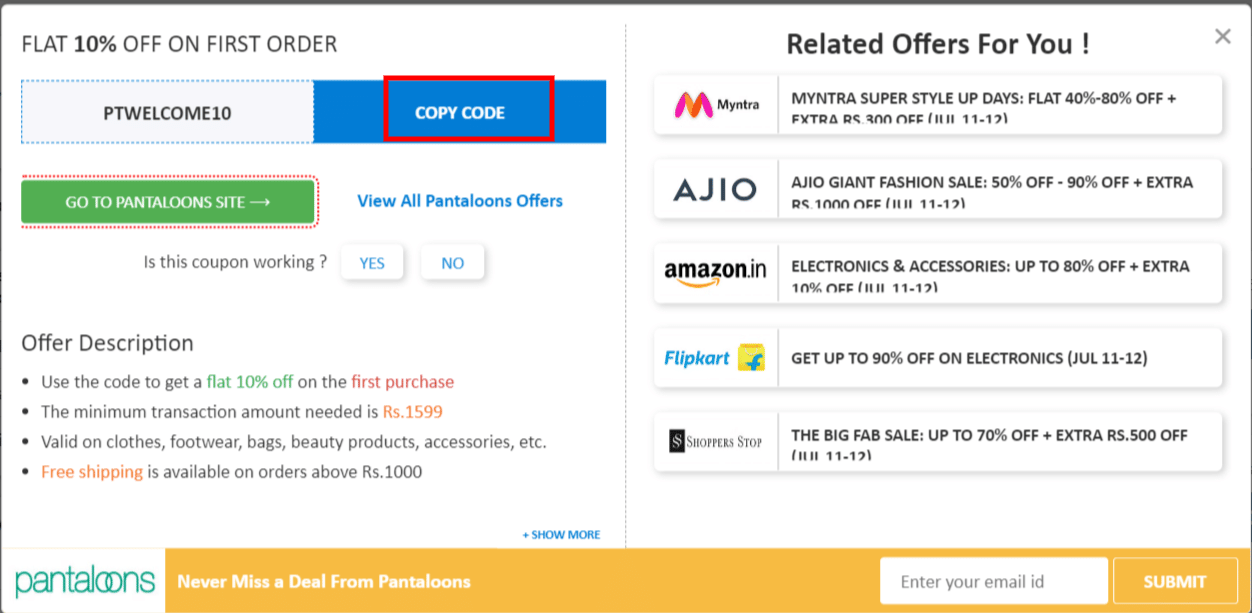Select the AJIO brand logo
This screenshot has width=1252, height=613.
714,189
